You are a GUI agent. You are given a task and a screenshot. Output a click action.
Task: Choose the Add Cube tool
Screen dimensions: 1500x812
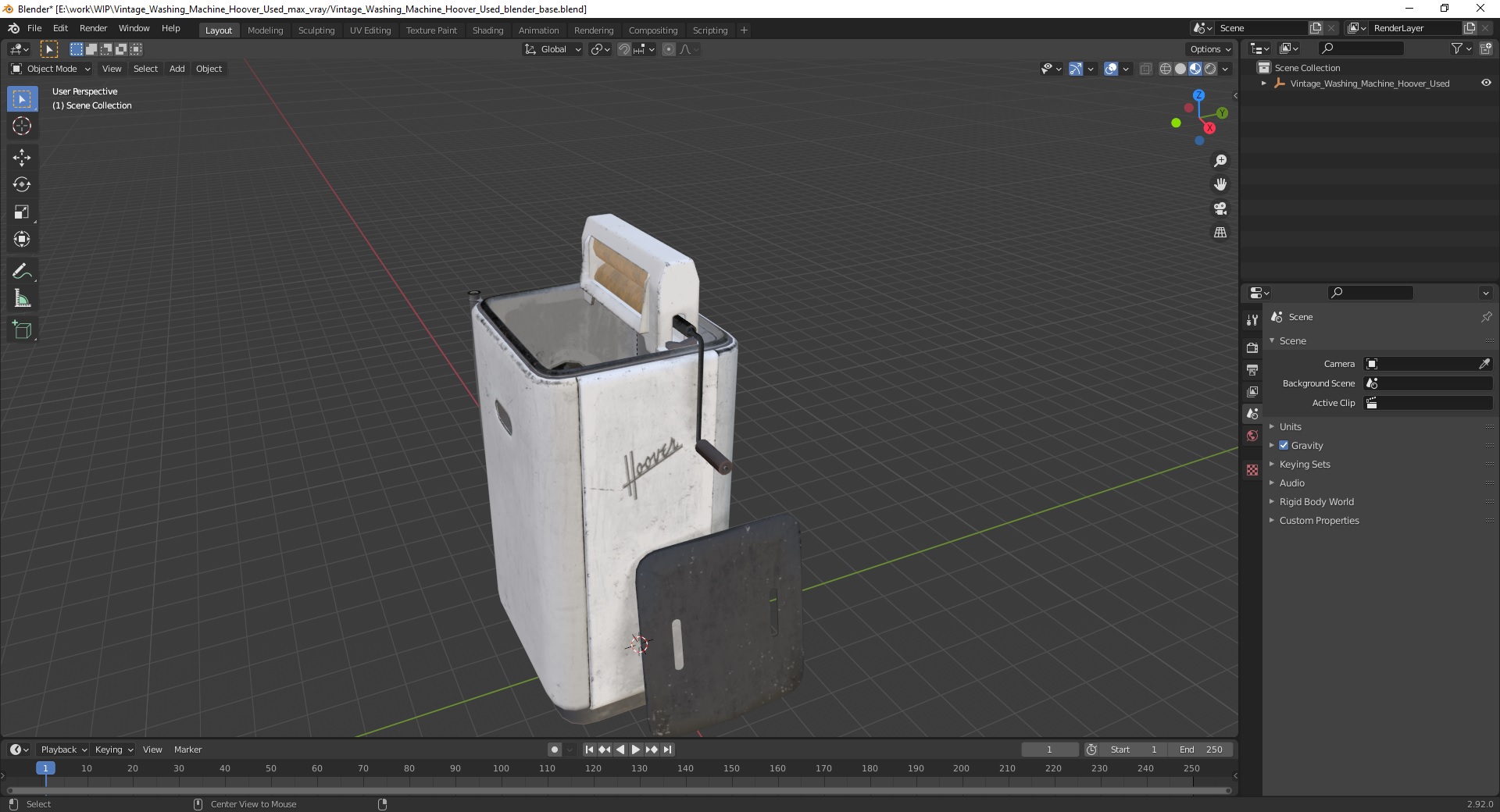tap(22, 330)
